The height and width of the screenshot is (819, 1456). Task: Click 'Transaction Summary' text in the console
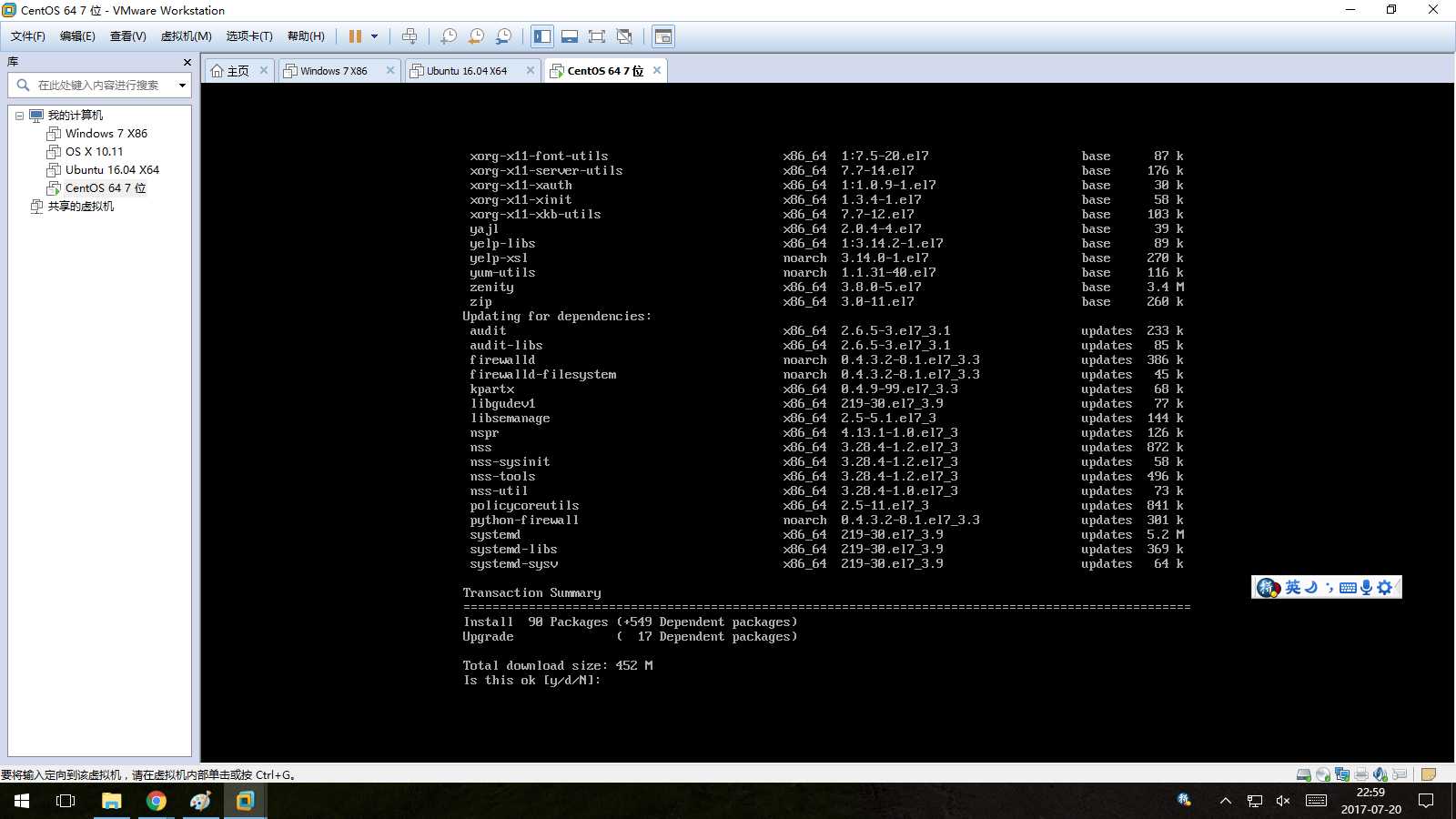[531, 593]
